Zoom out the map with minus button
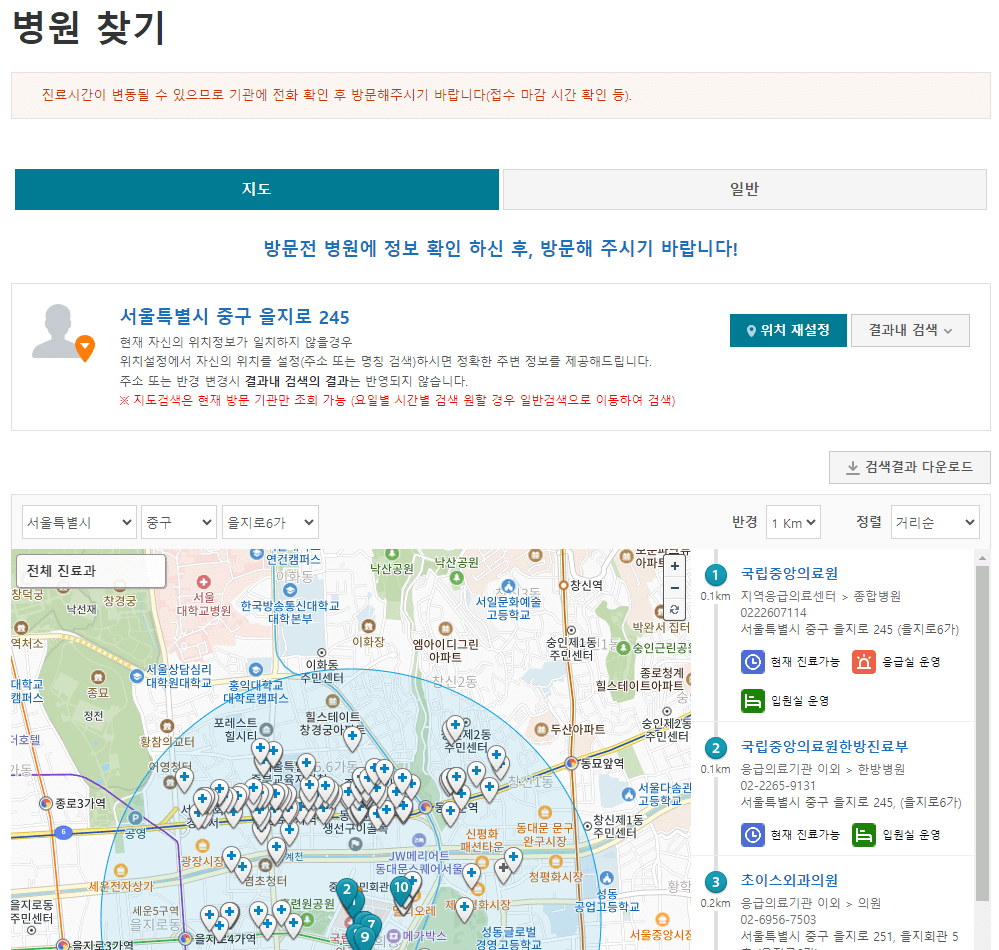Viewport: 999px width, 950px height. [675, 588]
